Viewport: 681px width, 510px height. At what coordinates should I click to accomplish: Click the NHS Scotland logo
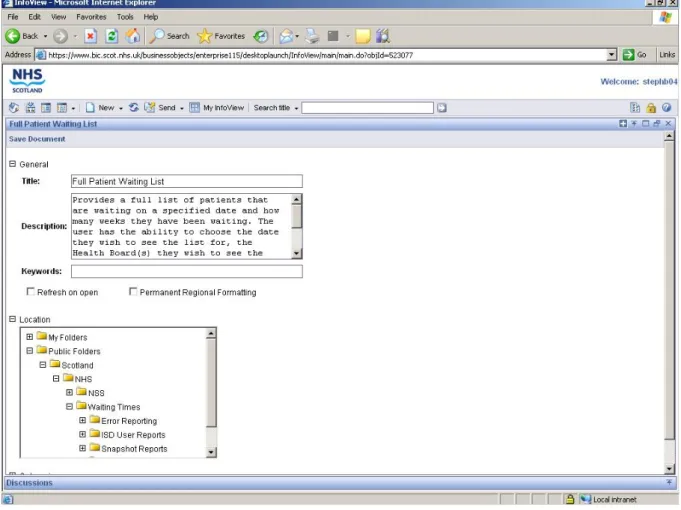(27, 81)
